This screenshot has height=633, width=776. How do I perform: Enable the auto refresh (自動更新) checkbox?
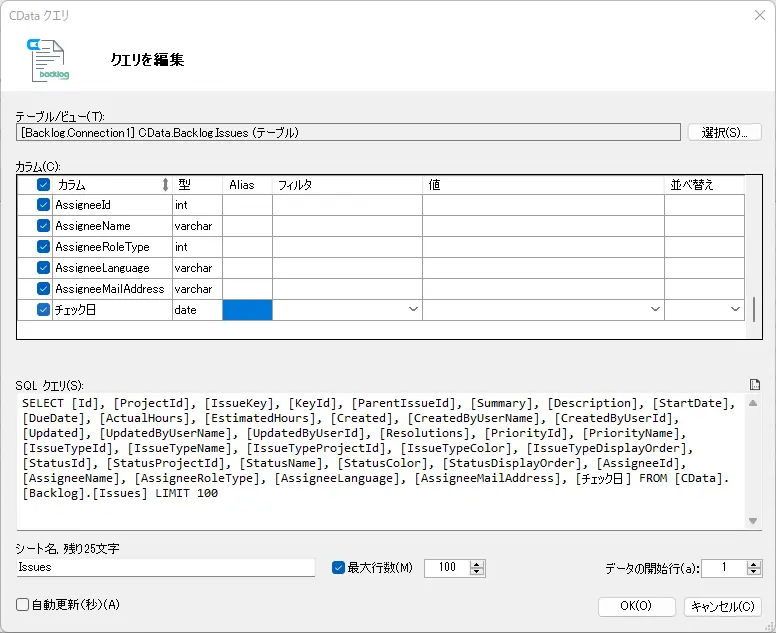(22, 604)
